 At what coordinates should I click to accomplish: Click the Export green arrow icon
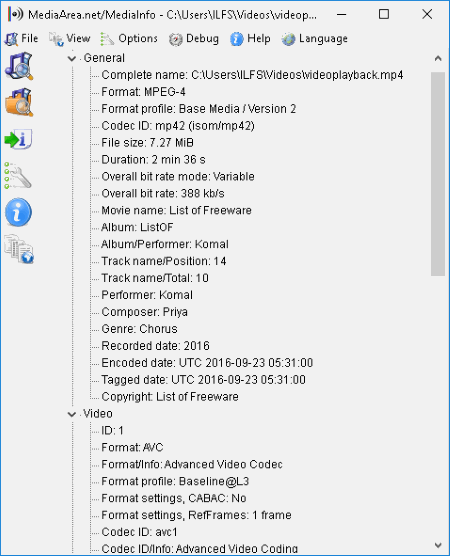pos(18,139)
